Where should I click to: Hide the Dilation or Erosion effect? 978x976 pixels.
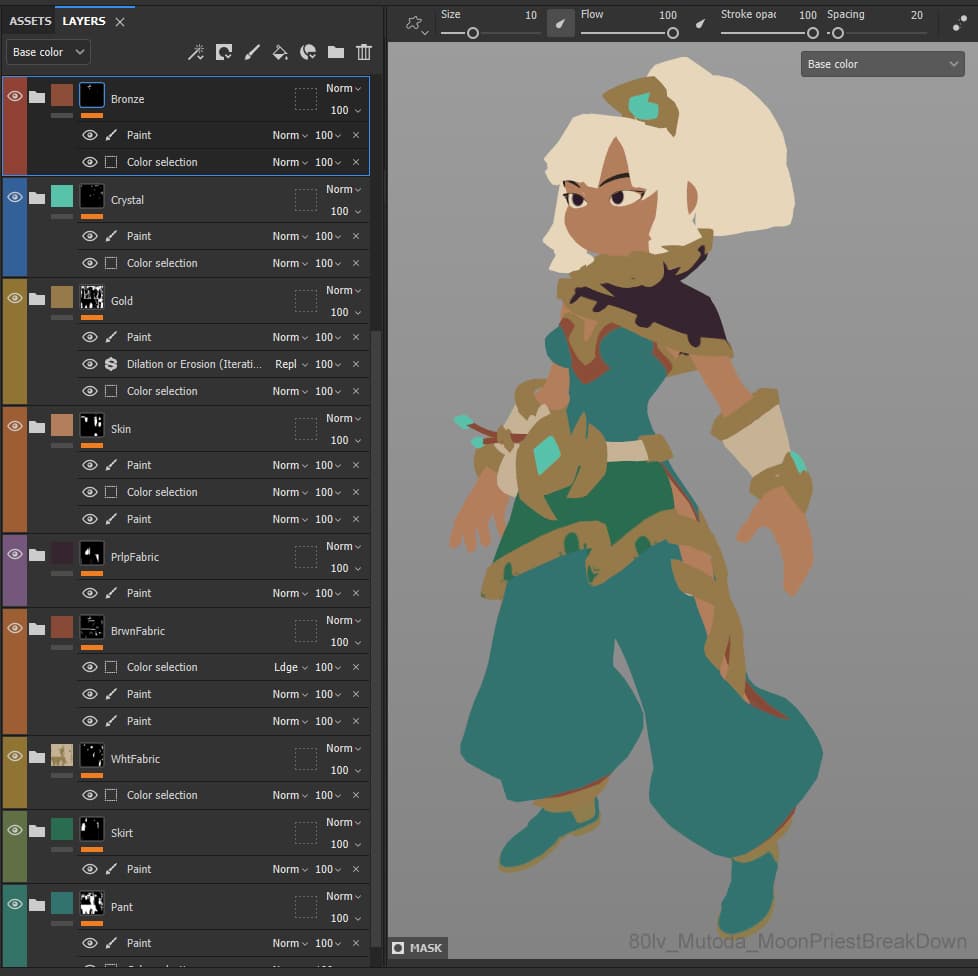(x=90, y=364)
